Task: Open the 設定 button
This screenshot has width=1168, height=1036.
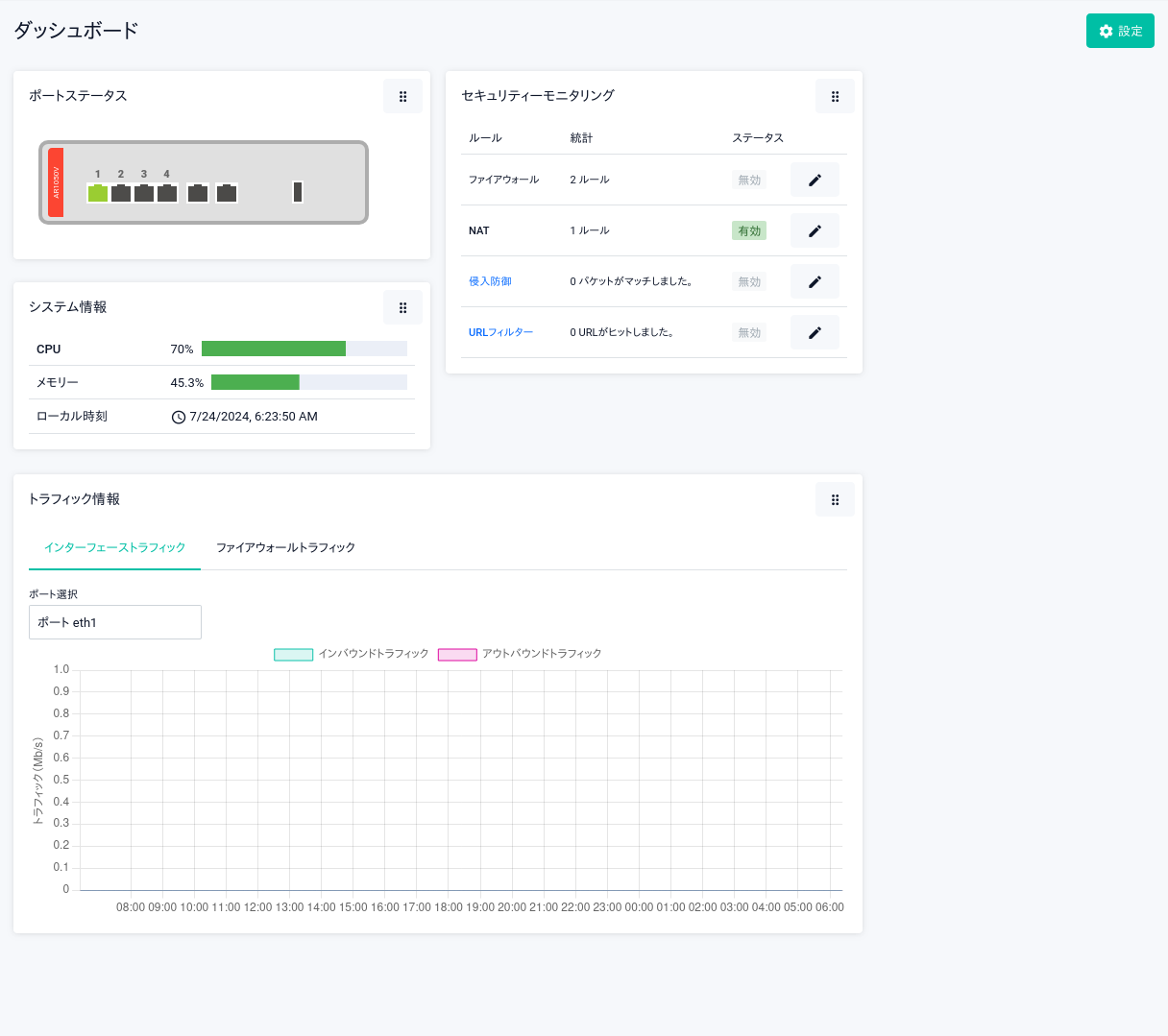Action: tap(1120, 31)
